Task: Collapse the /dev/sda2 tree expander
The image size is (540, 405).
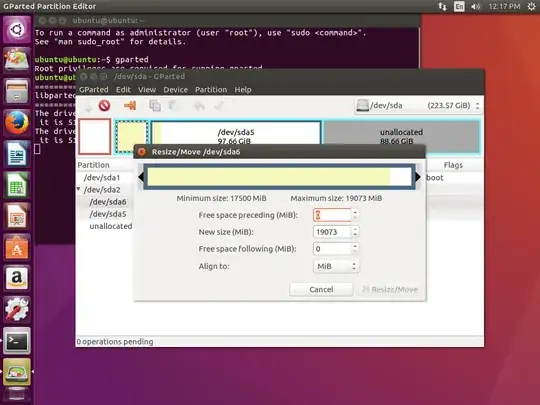Action: pyautogui.click(x=79, y=189)
